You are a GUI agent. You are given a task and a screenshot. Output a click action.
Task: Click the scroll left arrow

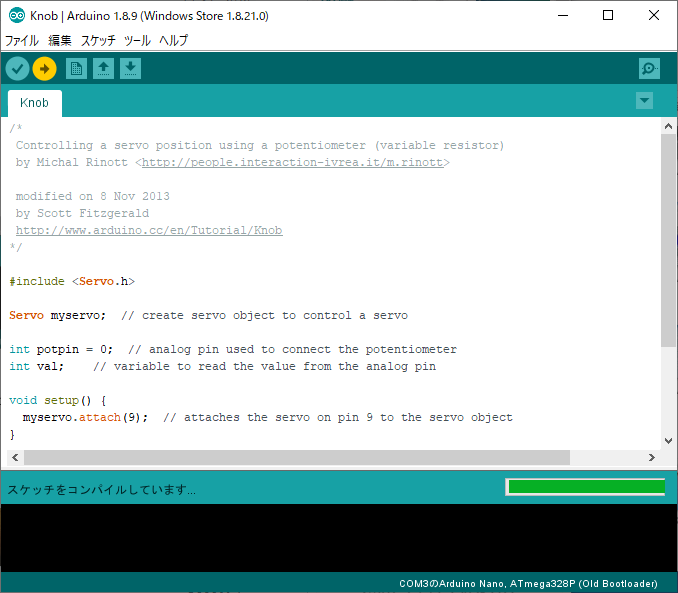pyautogui.click(x=15, y=458)
